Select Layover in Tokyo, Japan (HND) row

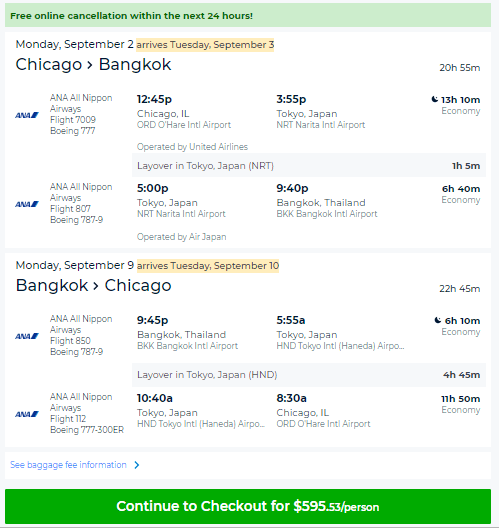(x=309, y=375)
